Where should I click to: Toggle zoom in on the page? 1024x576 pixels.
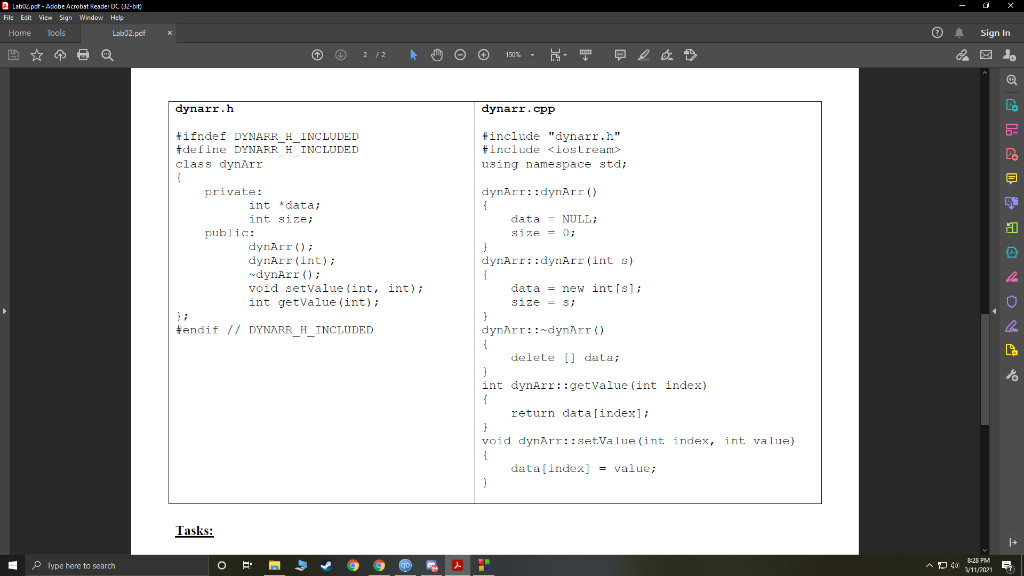[483, 55]
